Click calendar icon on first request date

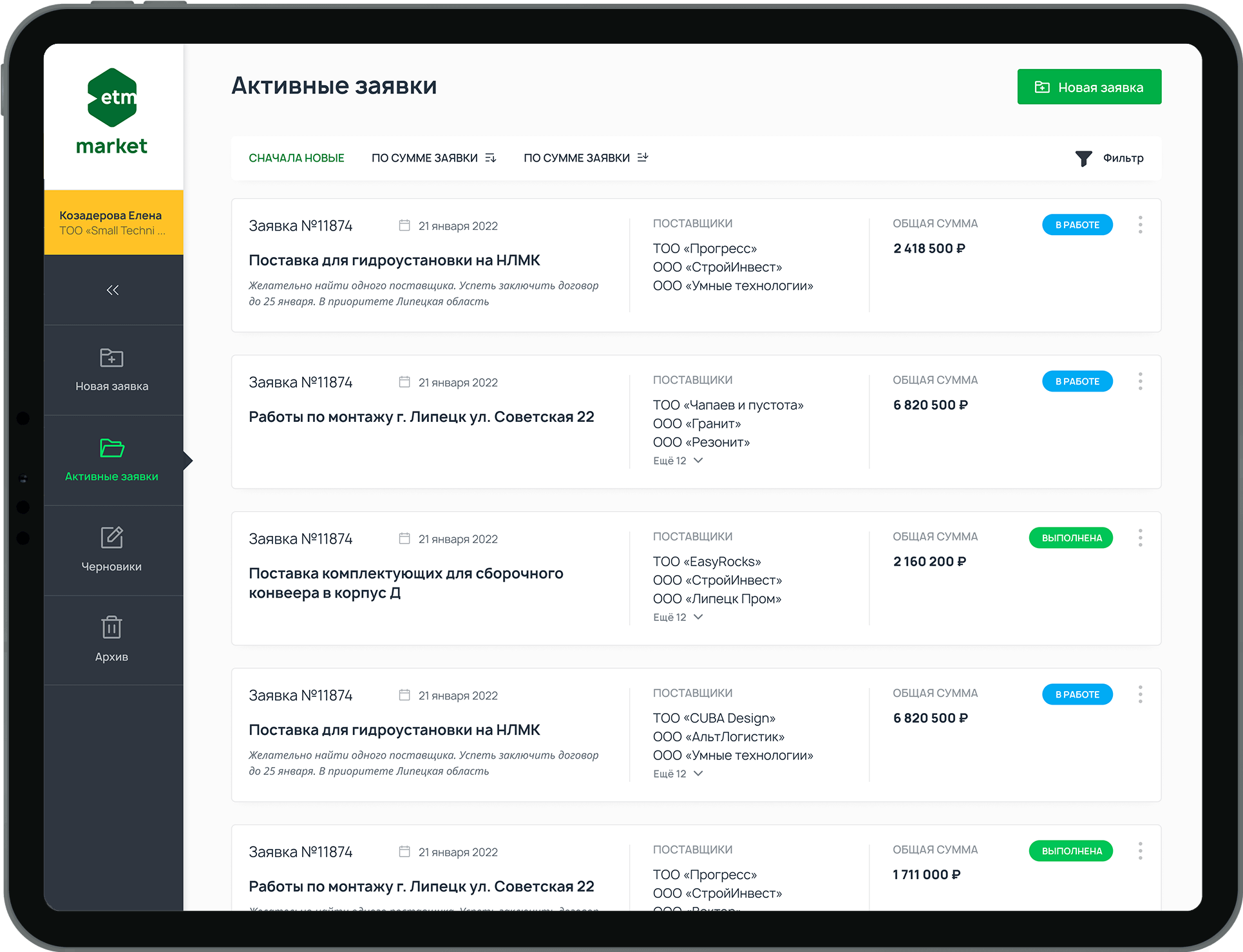click(x=404, y=225)
